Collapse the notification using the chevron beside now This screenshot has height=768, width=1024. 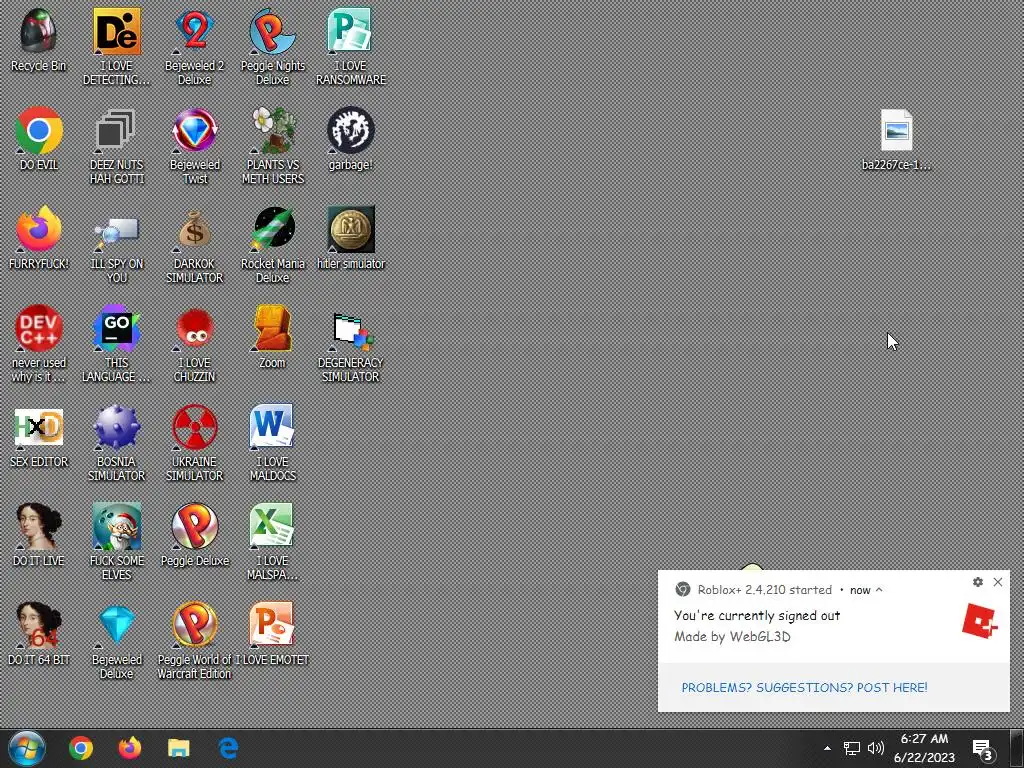click(x=879, y=590)
